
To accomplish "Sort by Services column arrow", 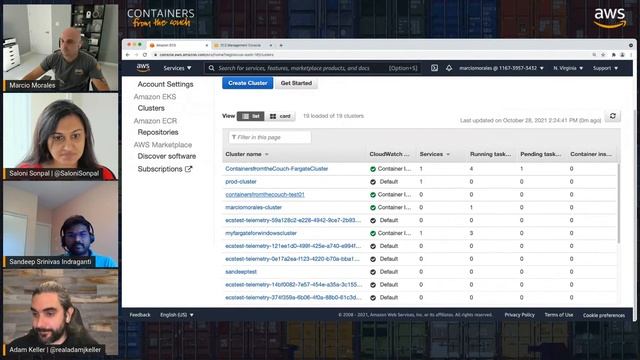I will point(448,154).
